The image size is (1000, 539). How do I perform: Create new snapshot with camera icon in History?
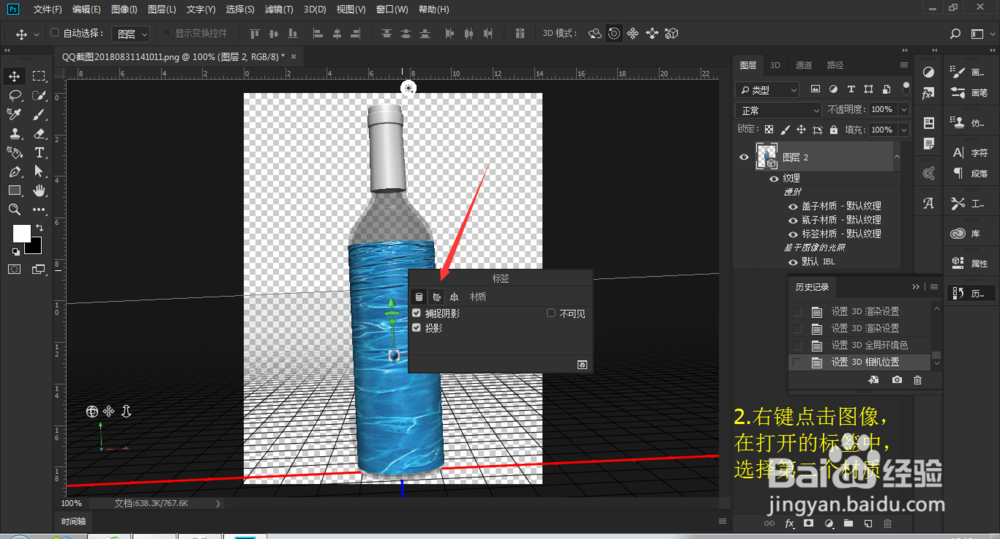click(897, 380)
